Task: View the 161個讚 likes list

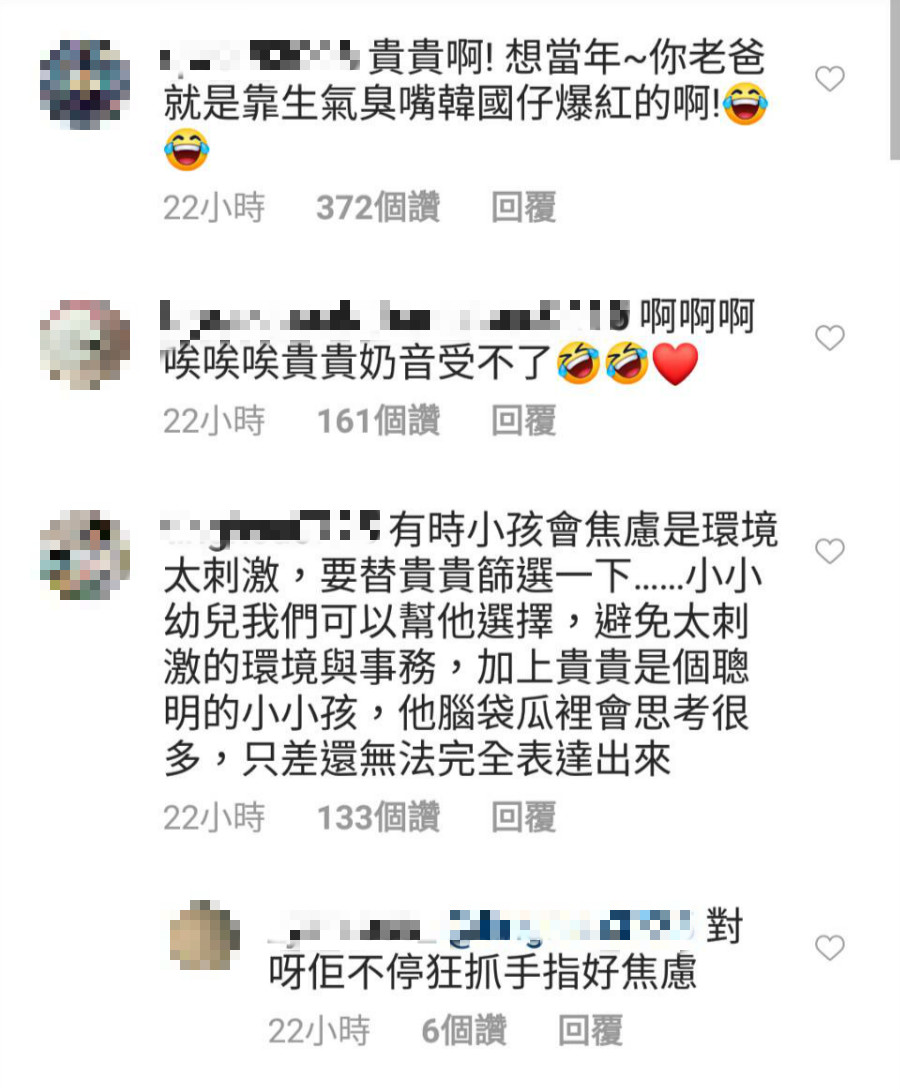Action: point(378,421)
